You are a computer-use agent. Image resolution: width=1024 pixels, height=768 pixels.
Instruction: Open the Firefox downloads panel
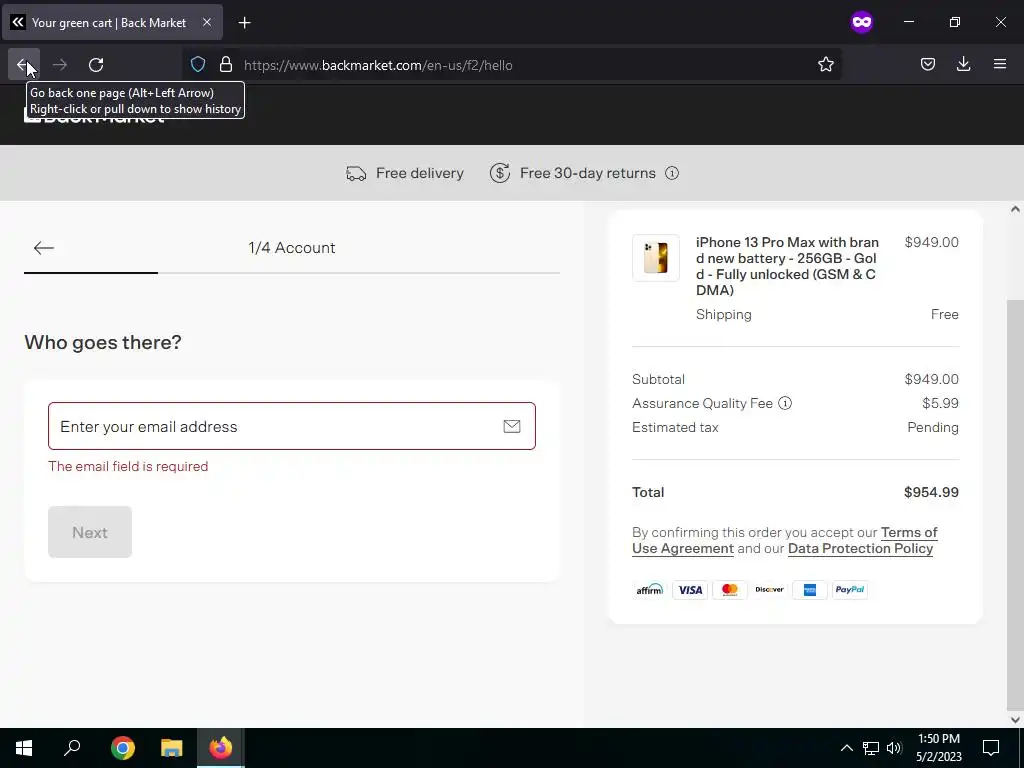pyautogui.click(x=963, y=65)
